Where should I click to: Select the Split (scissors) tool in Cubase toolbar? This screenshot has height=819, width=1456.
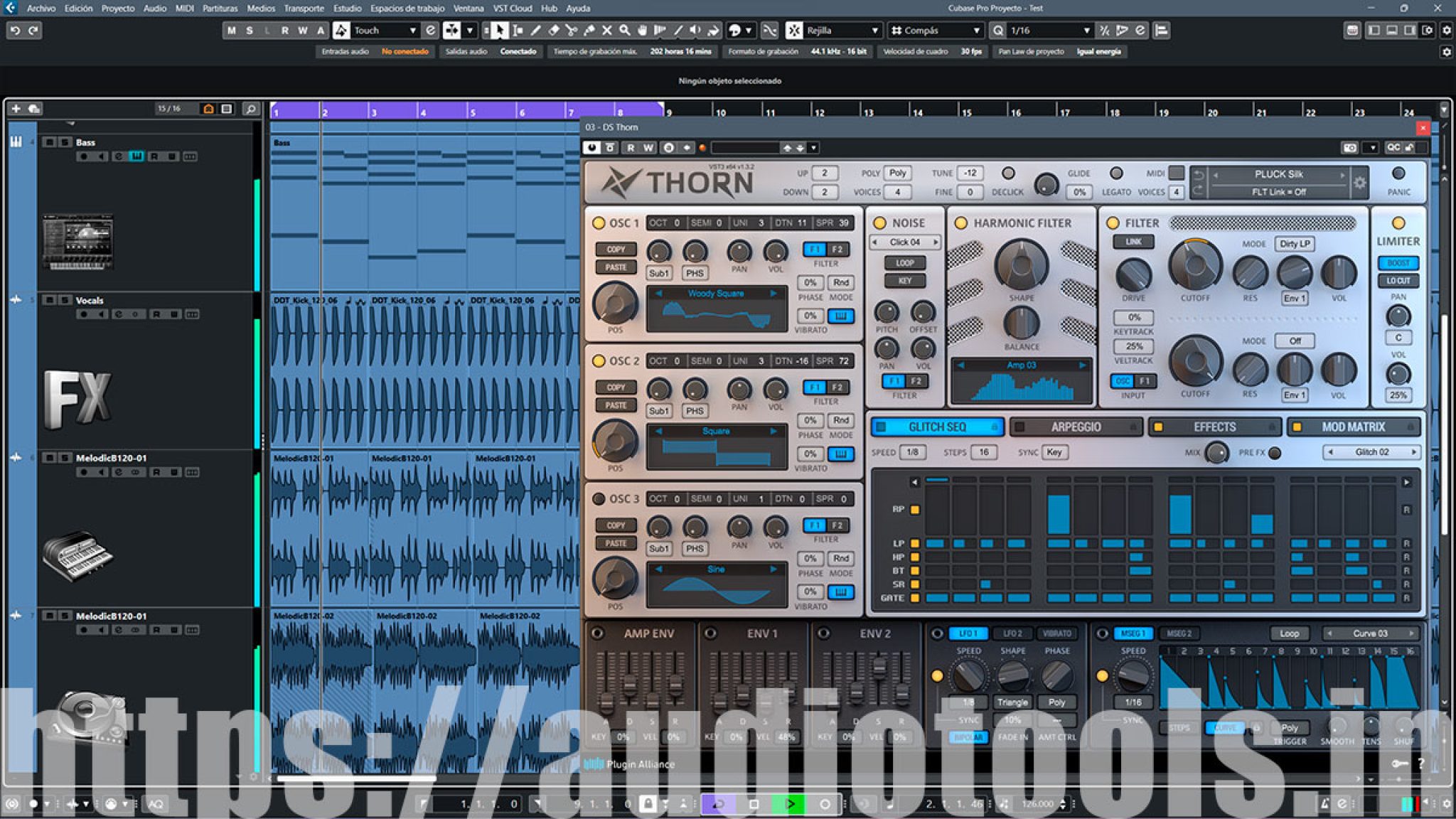click(x=571, y=31)
